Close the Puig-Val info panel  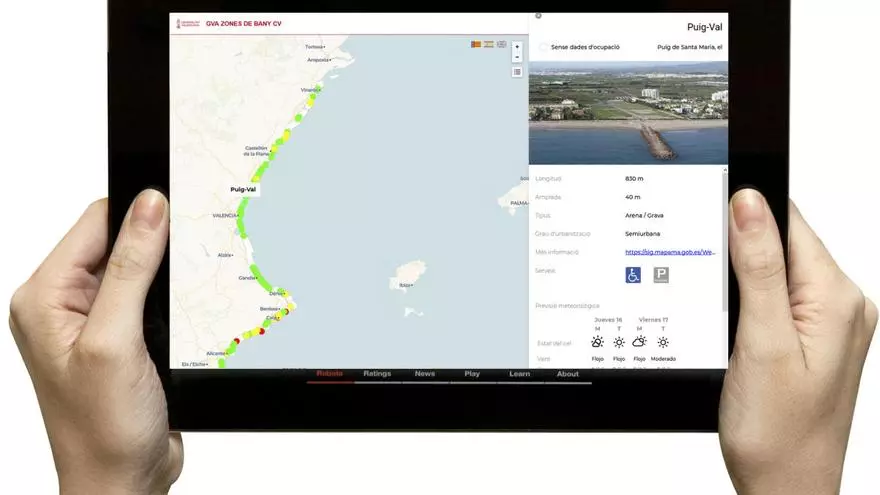pos(538,16)
